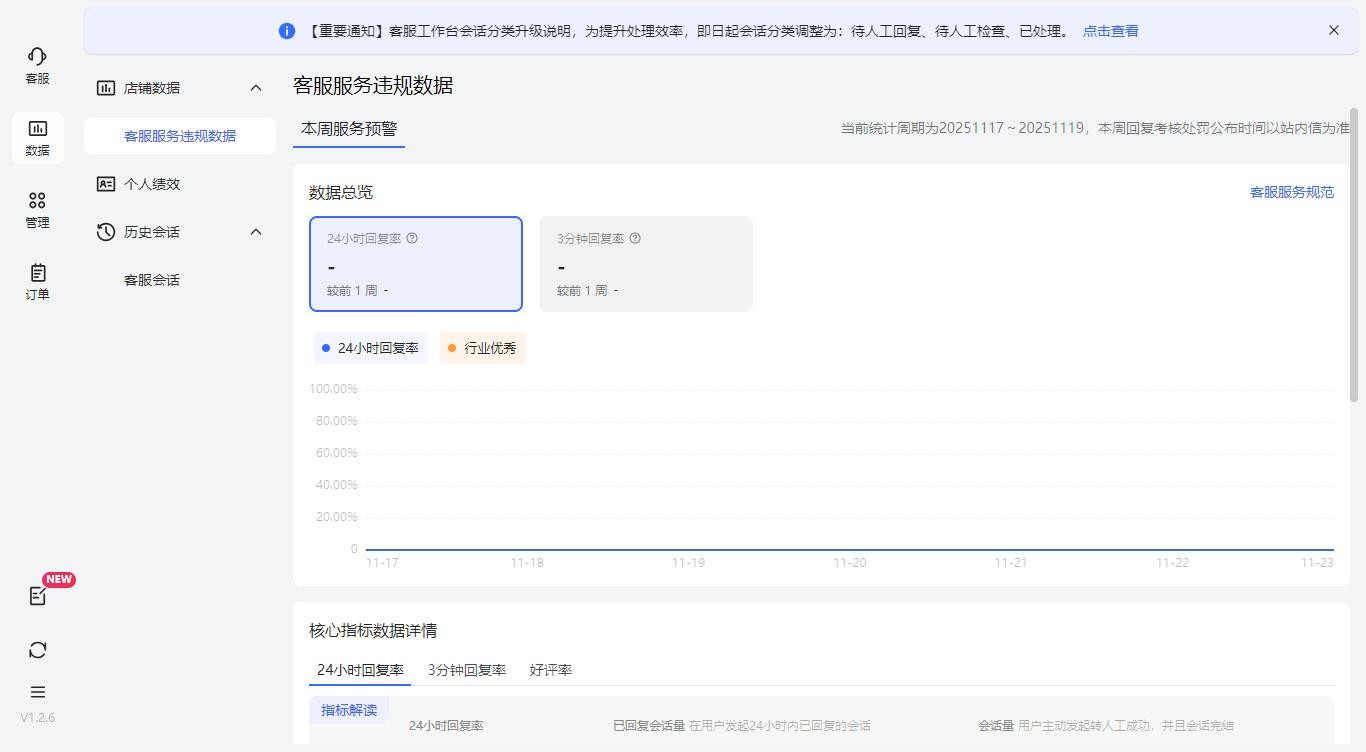Switch to the 3分钟回复率 detail tab

(x=467, y=670)
